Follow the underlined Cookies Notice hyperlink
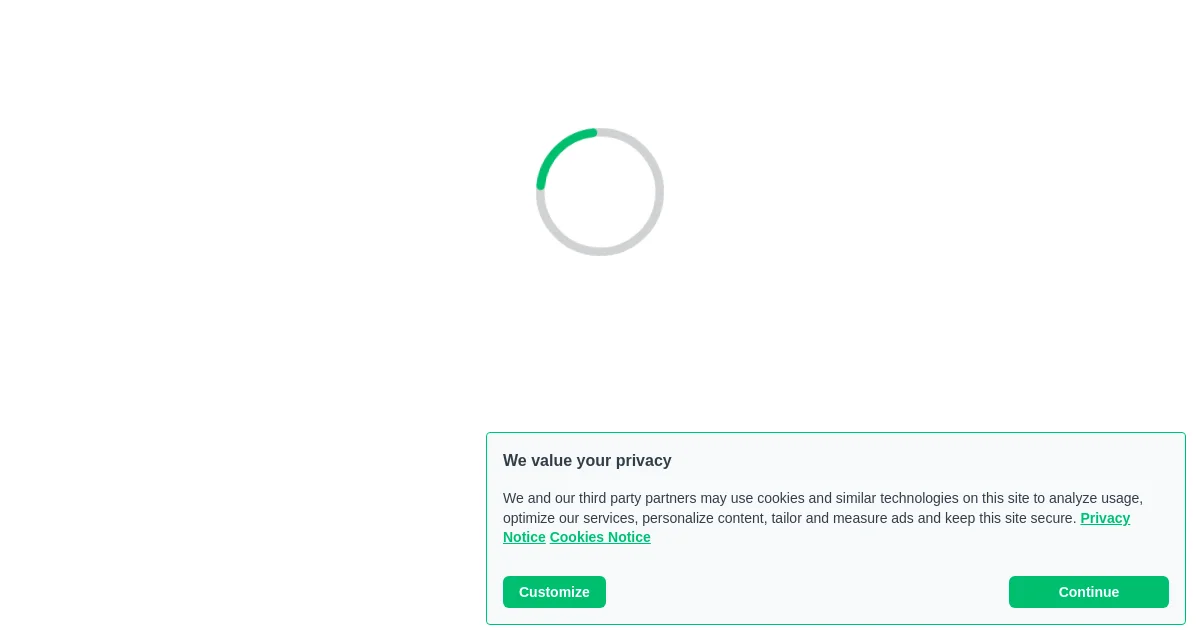 (x=600, y=537)
